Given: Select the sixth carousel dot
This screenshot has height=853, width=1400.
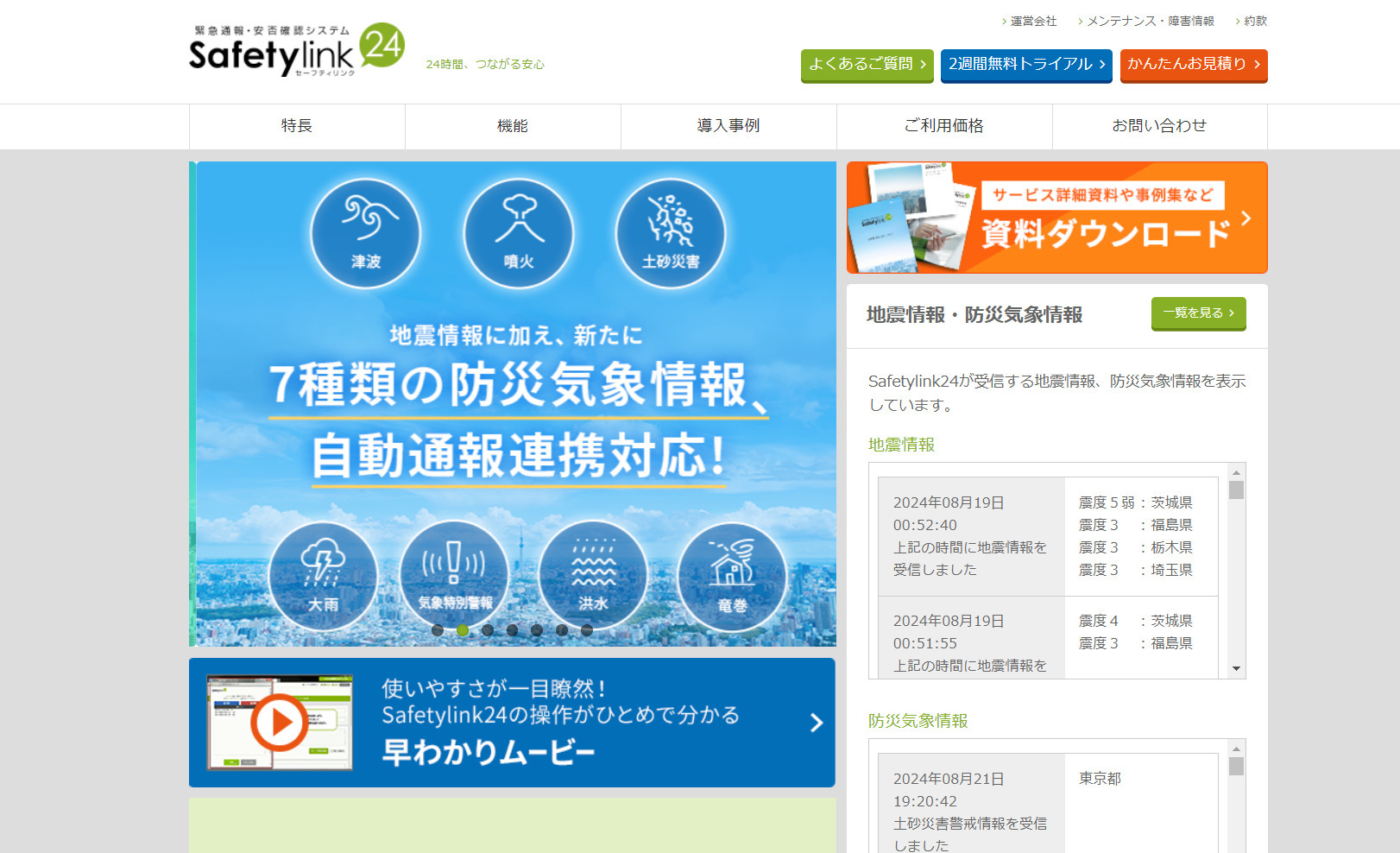Looking at the screenshot, I should pos(562,630).
